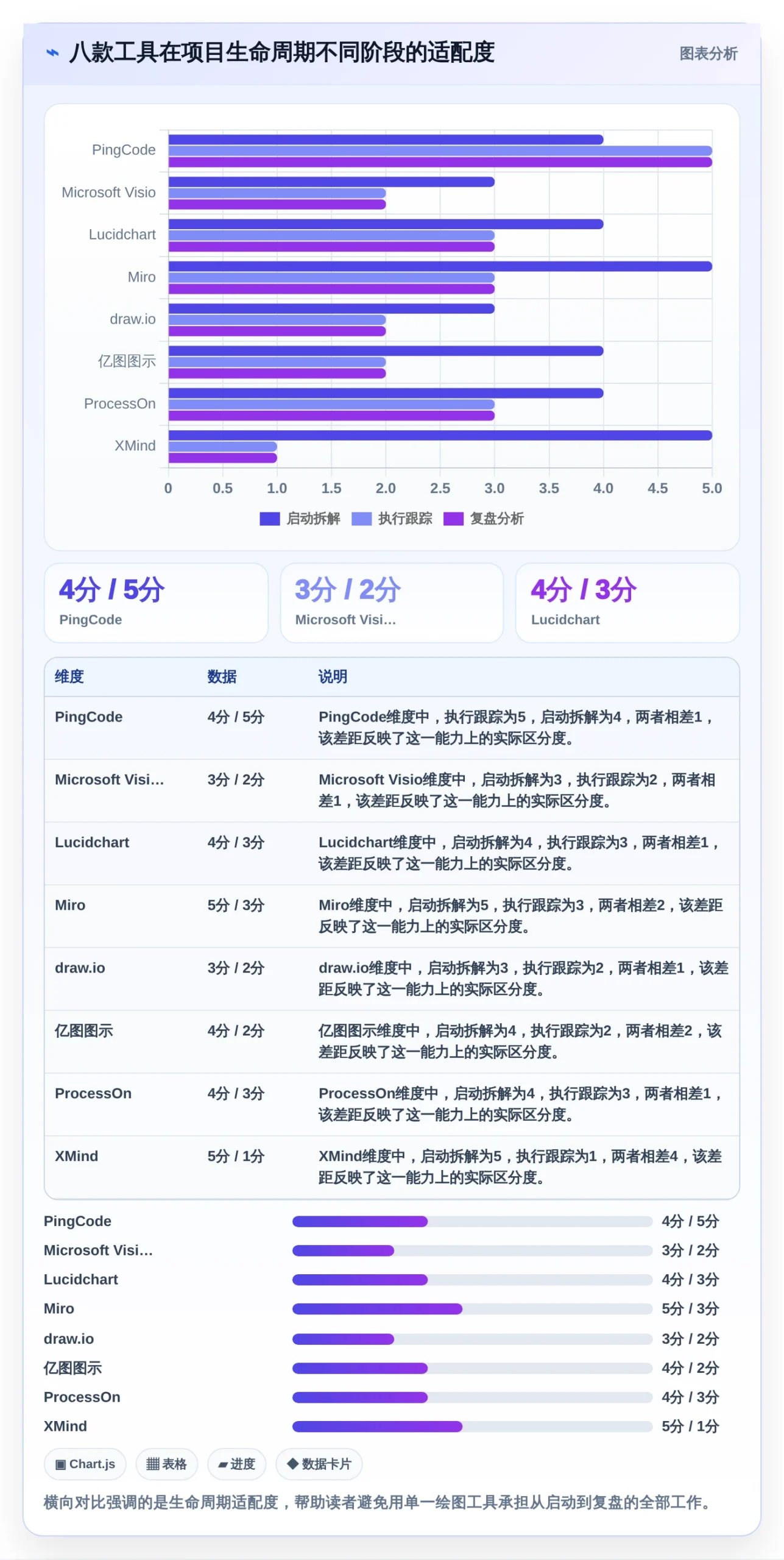
Task: Click the ProcessOn progress row 4分 / 3分 value
Action: 690,1397
